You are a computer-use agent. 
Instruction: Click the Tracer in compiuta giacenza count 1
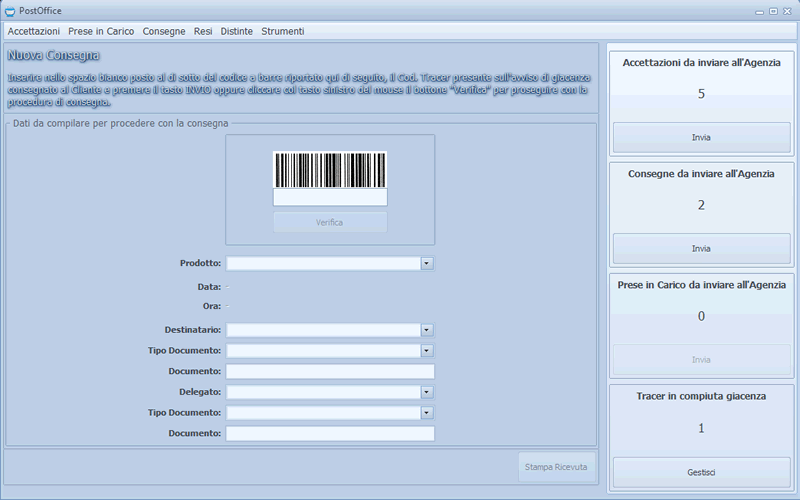pos(701,428)
